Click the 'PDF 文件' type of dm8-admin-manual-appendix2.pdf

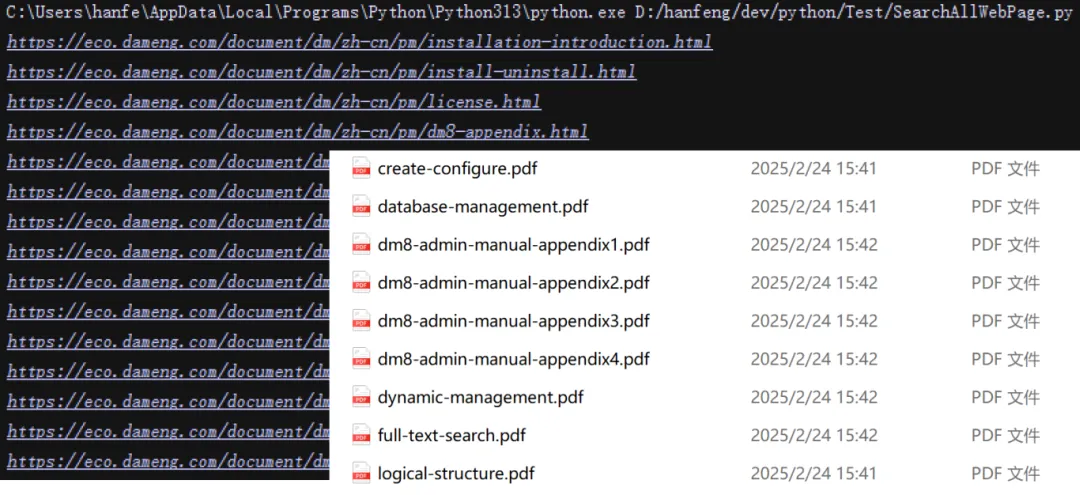1005,283
